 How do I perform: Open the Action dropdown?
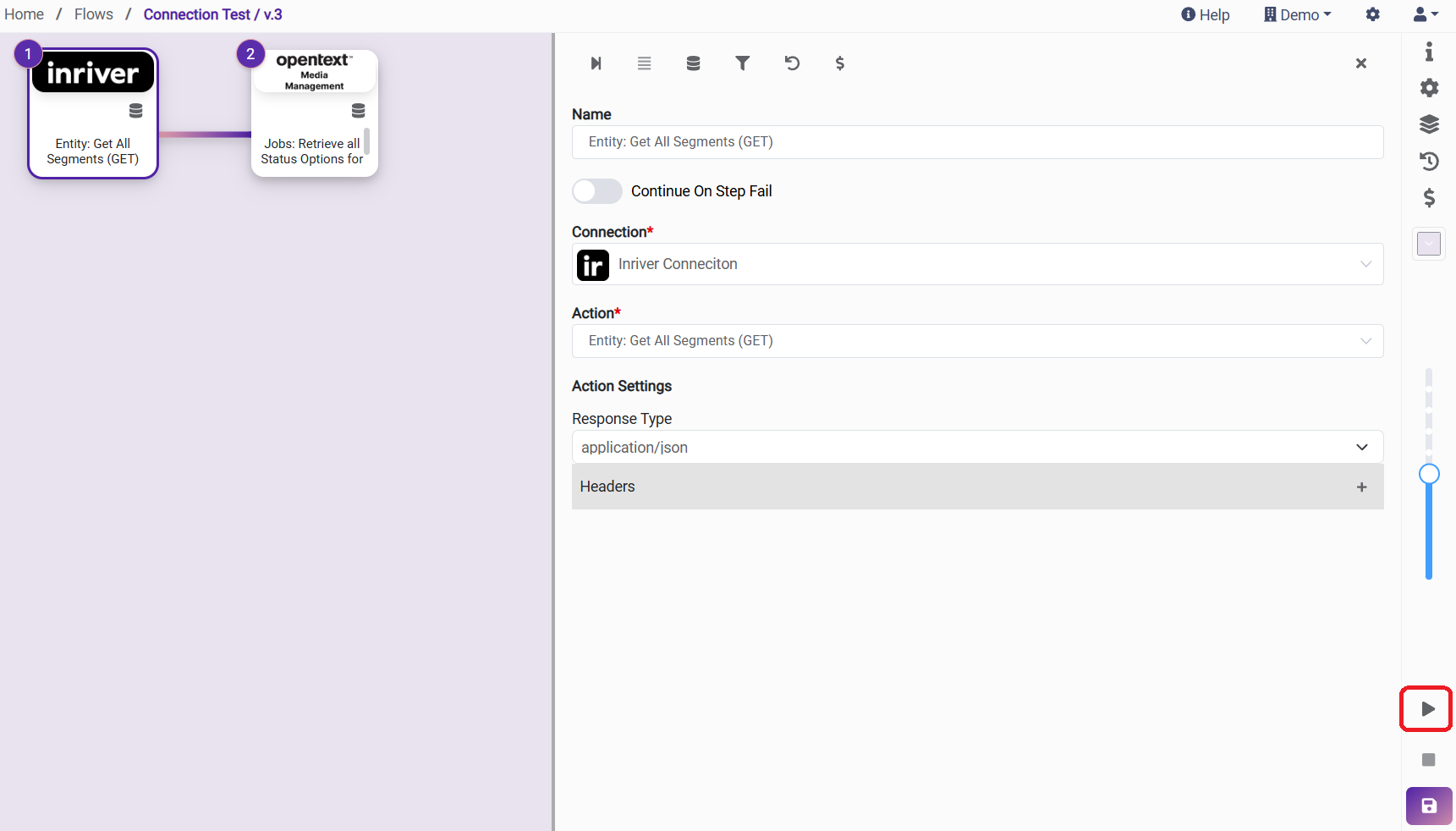[x=977, y=341]
